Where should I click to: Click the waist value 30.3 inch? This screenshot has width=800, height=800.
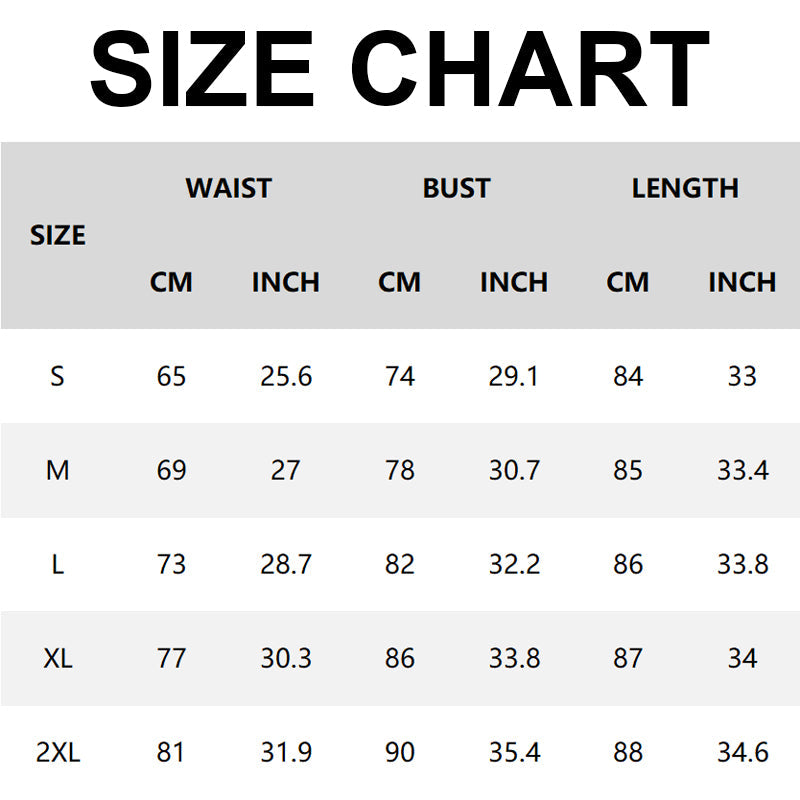coord(286,658)
